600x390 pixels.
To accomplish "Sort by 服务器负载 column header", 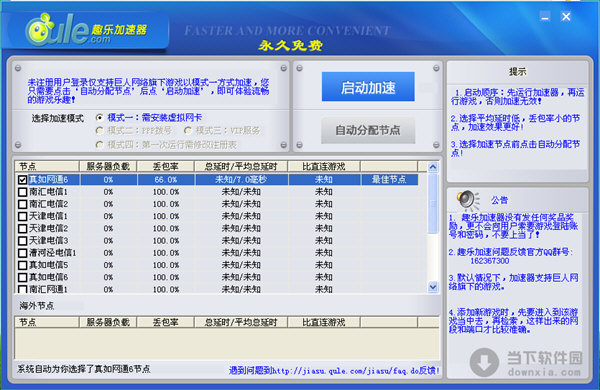I will 108,166.
